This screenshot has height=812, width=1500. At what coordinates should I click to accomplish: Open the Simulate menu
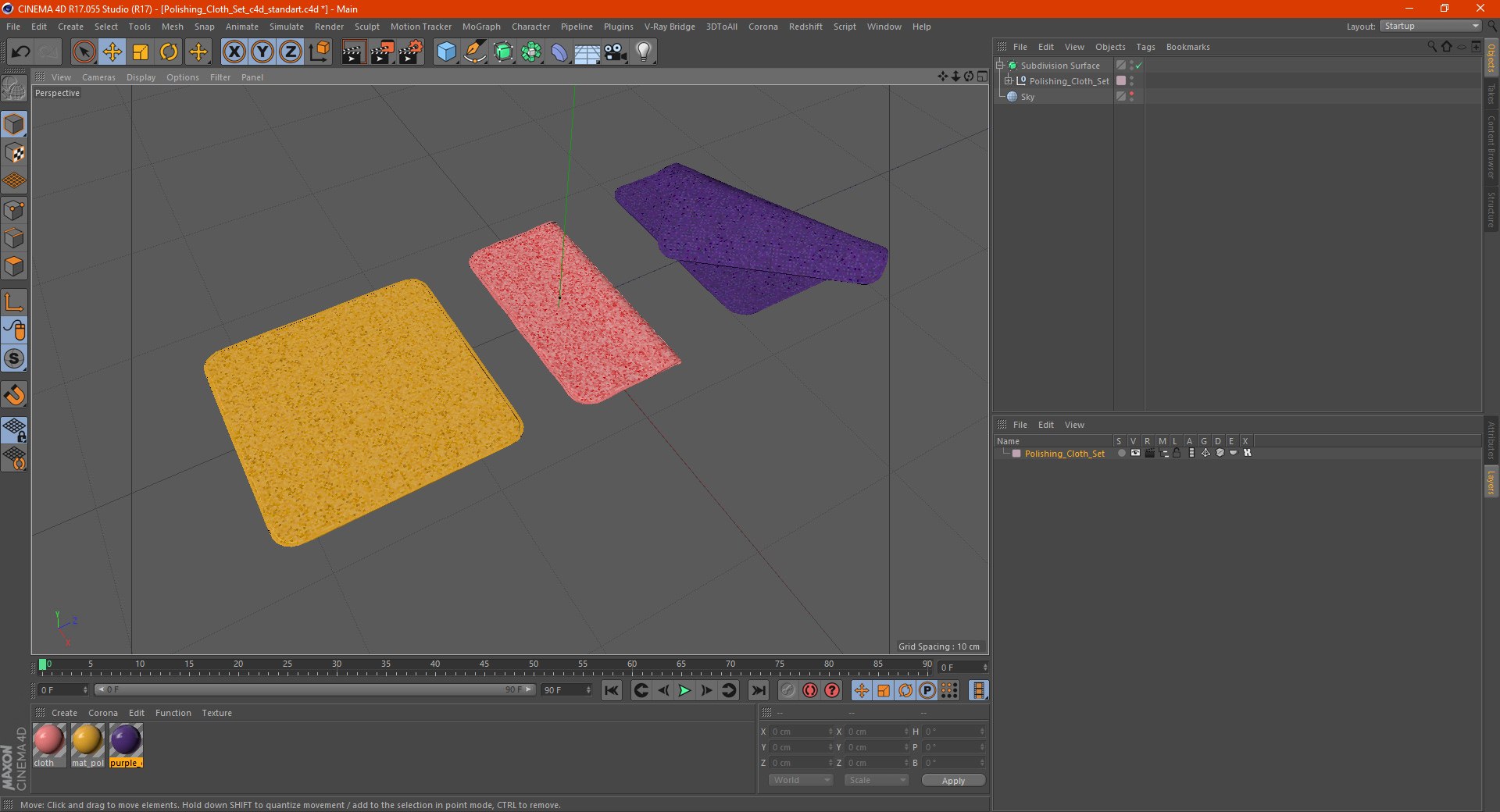(287, 27)
